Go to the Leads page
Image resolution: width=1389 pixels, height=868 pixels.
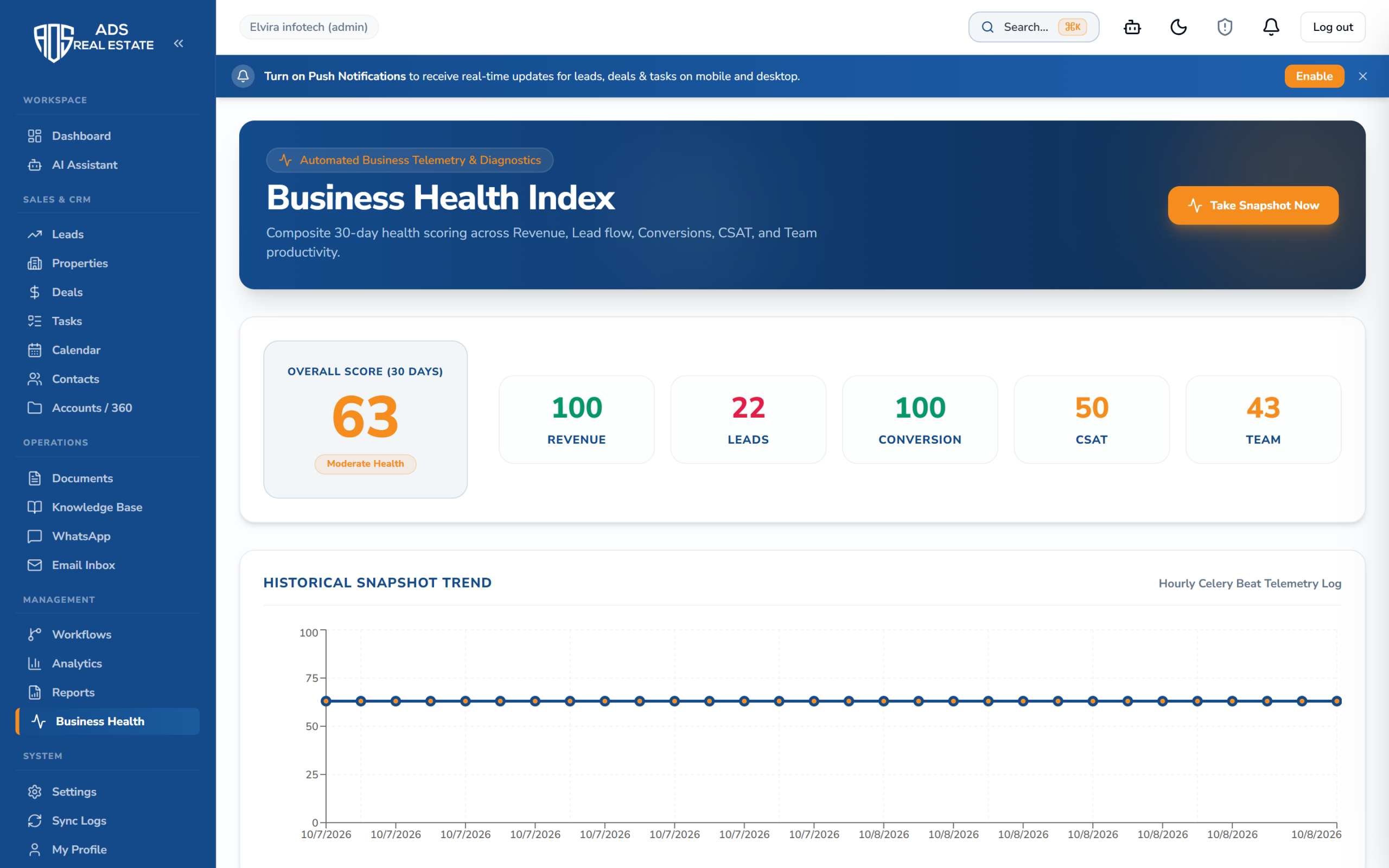click(108, 234)
